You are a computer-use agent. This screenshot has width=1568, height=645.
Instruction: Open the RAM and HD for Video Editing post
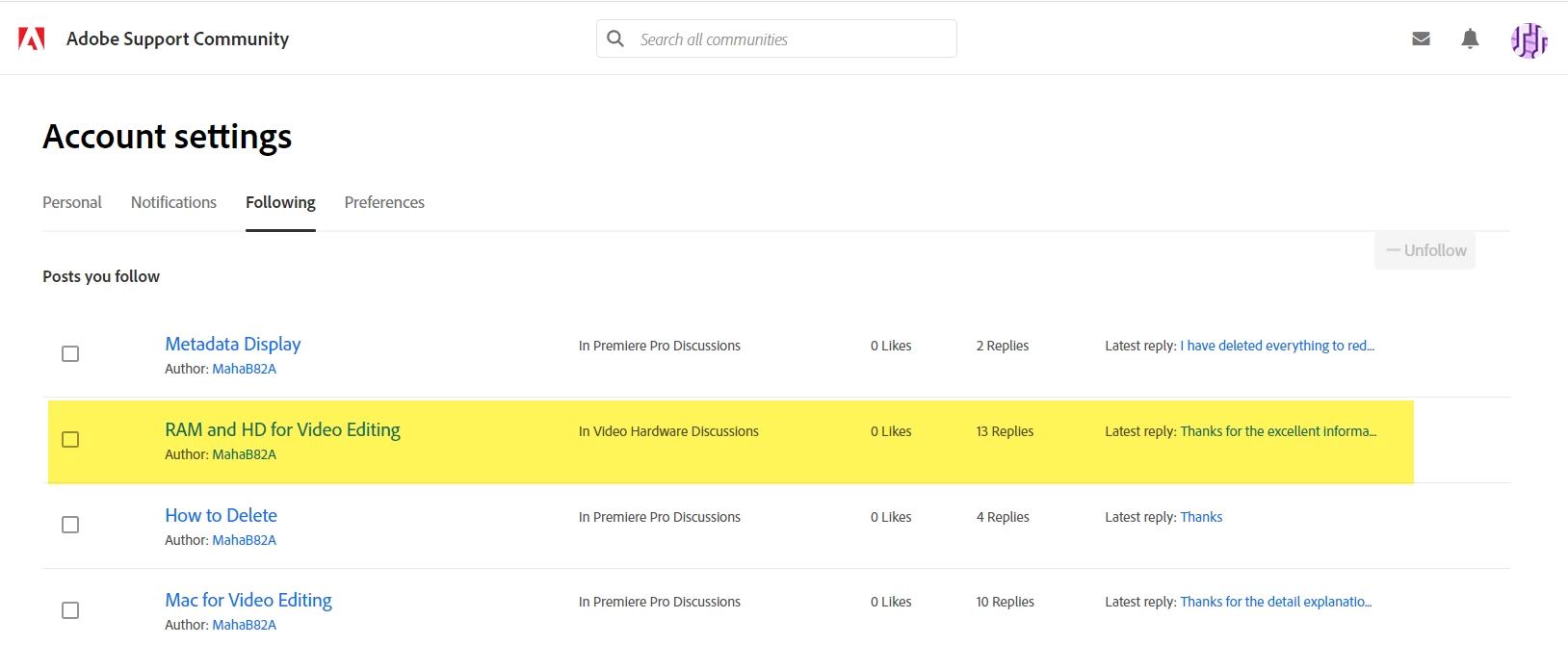click(282, 429)
